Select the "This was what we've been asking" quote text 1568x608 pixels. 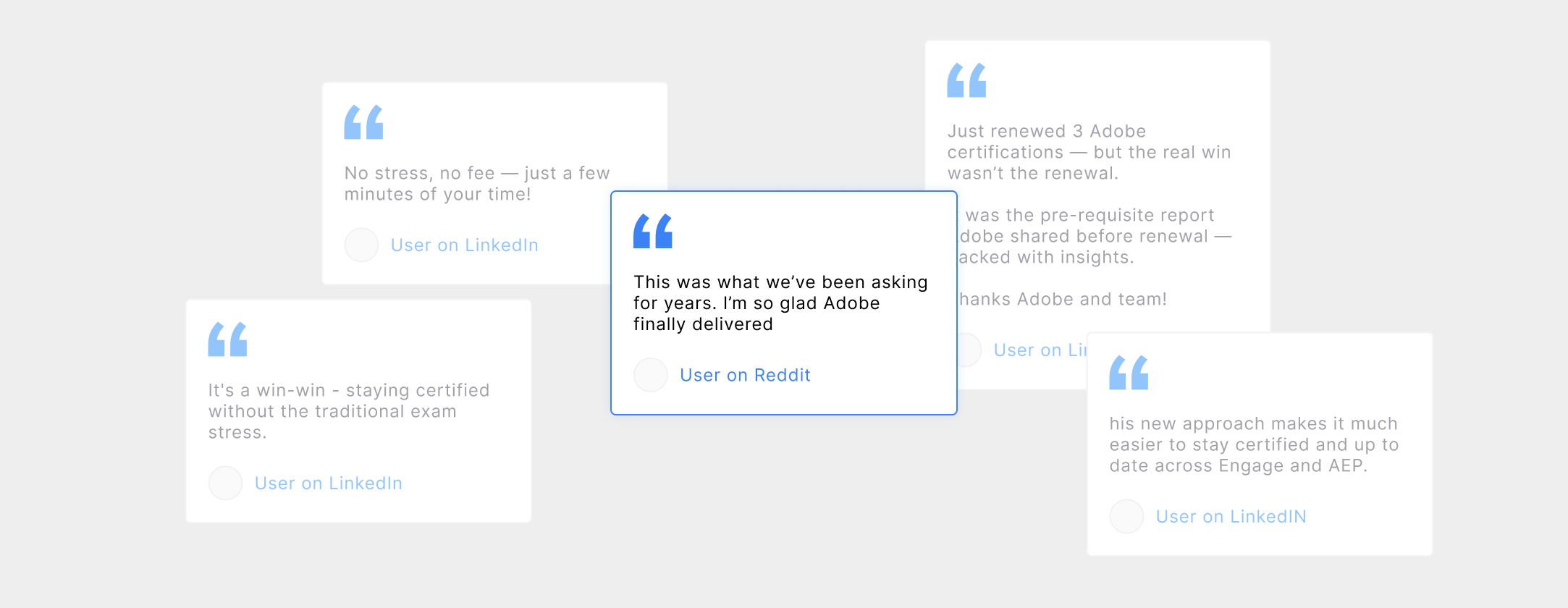point(780,303)
